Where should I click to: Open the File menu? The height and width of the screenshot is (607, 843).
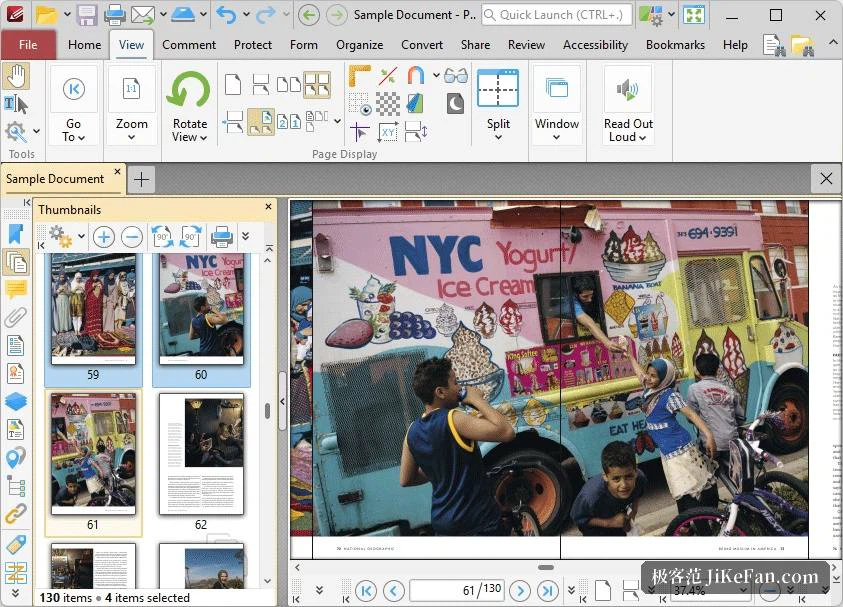tap(28, 45)
